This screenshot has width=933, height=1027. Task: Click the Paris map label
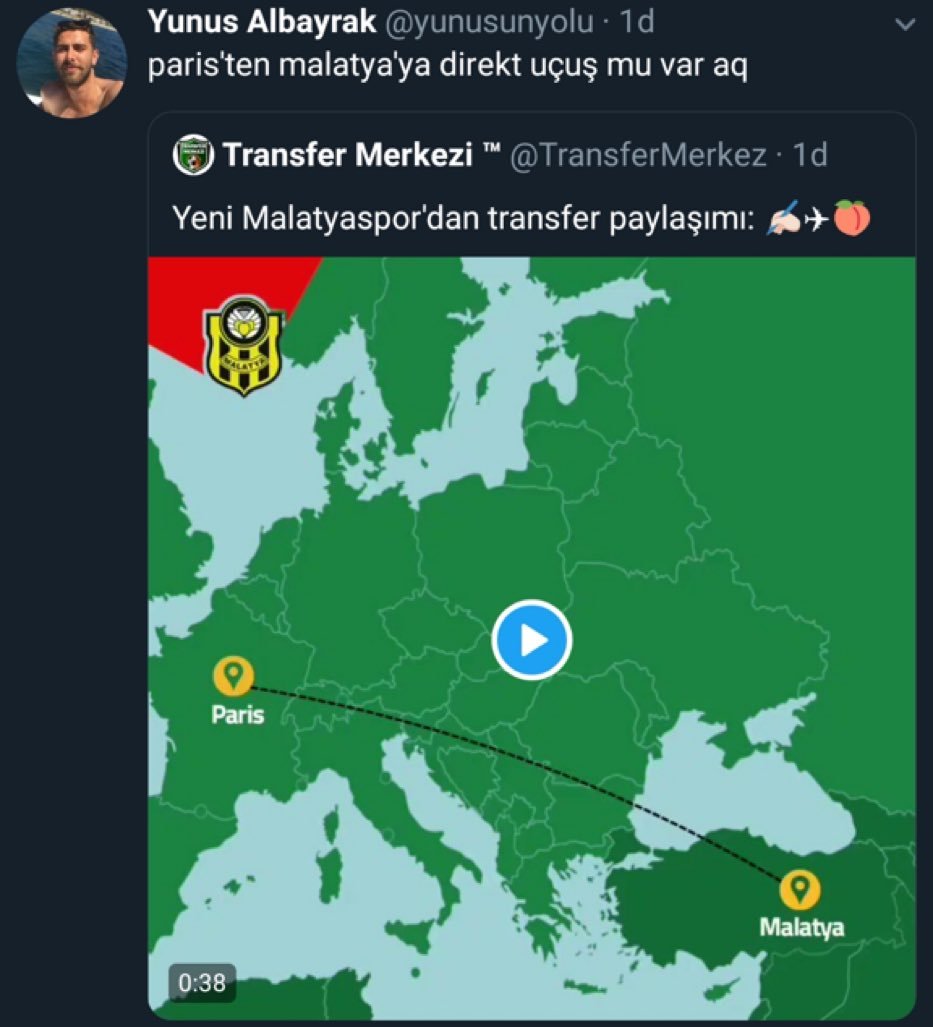coord(238,715)
